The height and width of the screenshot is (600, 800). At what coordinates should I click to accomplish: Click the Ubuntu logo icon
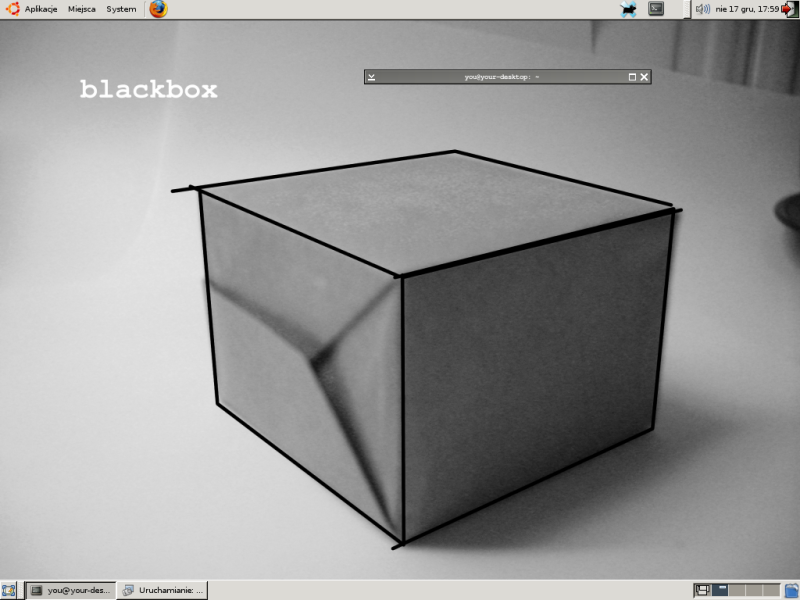coord(12,9)
